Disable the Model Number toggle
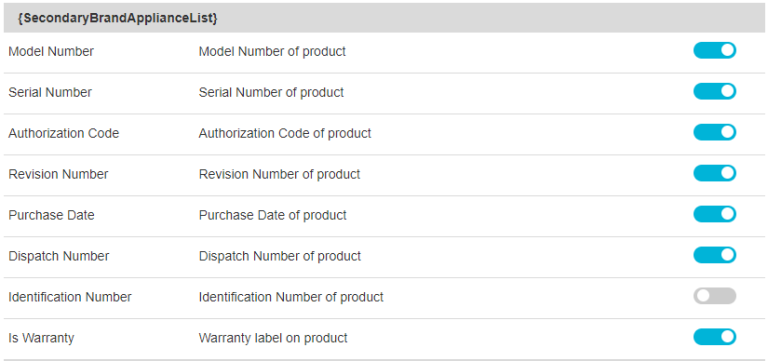 [714, 50]
